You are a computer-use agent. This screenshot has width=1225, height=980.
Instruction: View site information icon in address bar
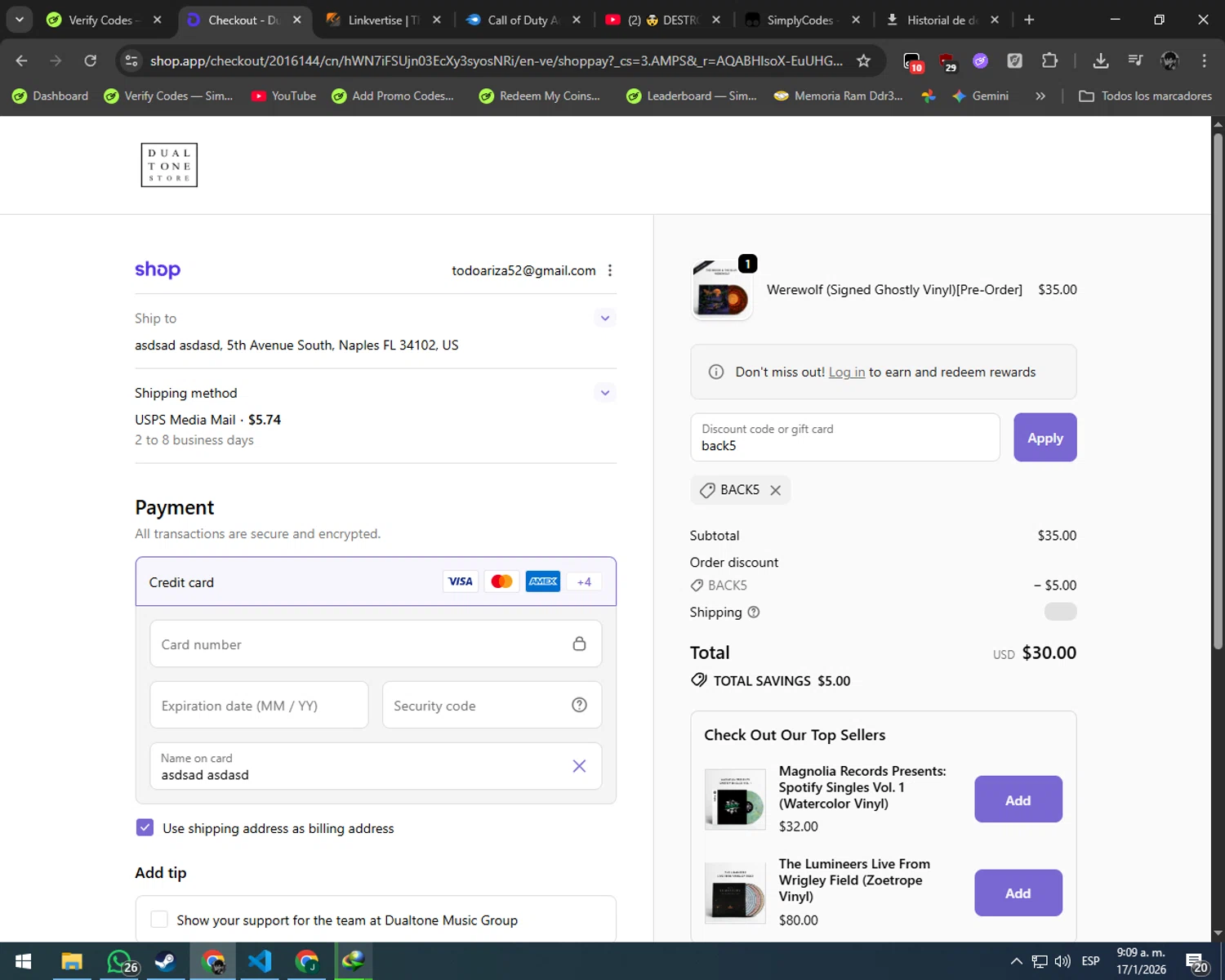131,60
